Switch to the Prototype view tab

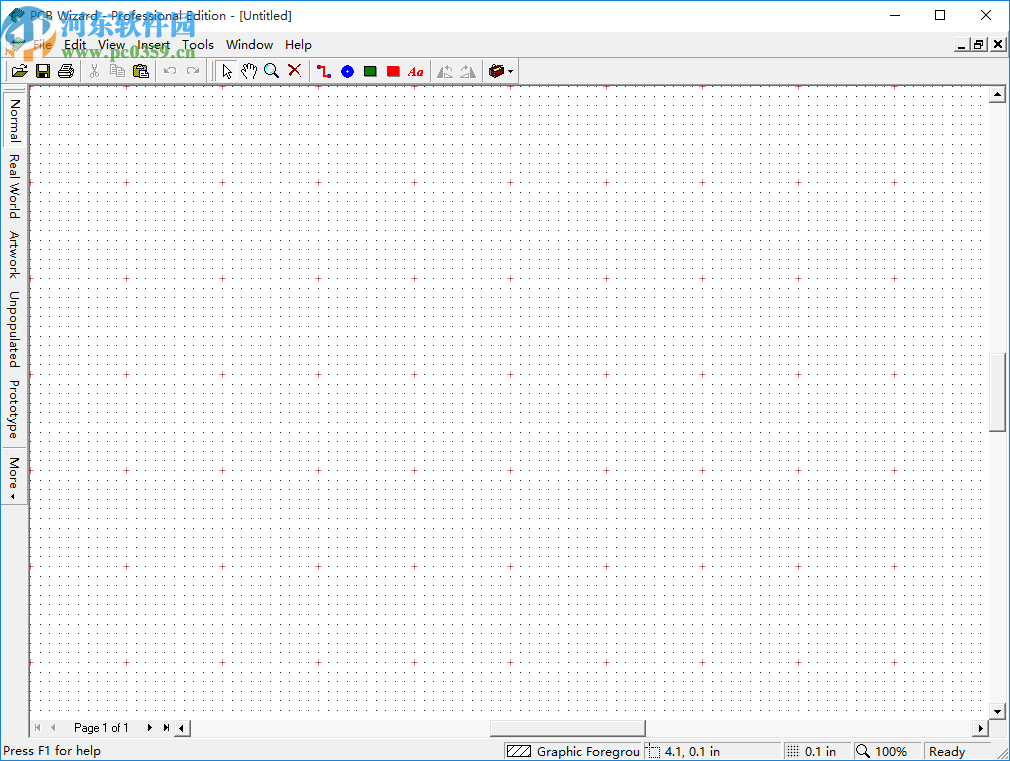coord(14,409)
